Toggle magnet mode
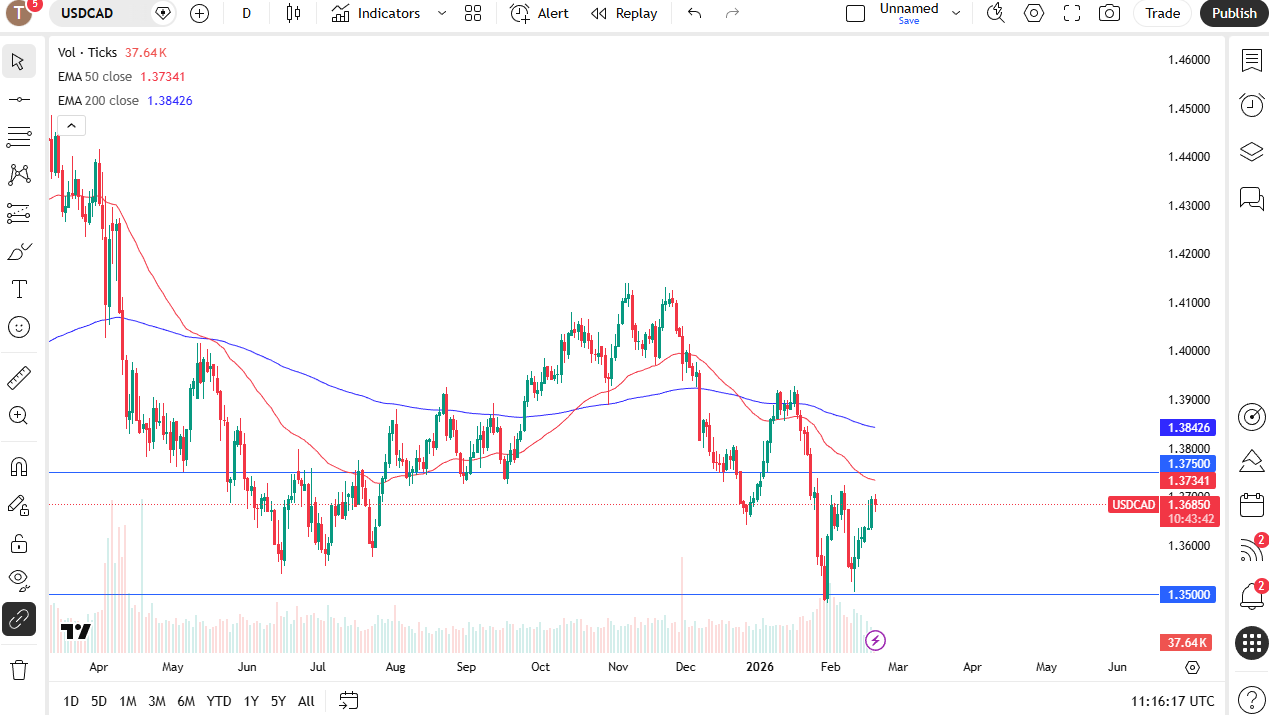 tap(18, 467)
